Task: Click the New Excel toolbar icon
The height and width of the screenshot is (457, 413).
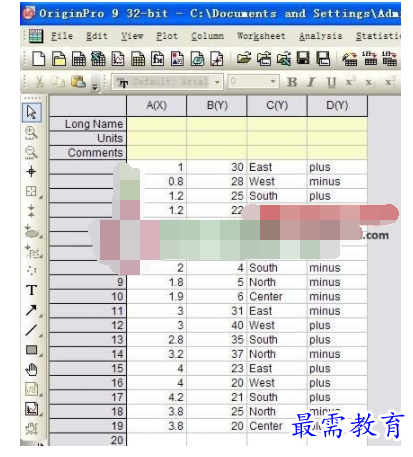Action: click(98, 59)
